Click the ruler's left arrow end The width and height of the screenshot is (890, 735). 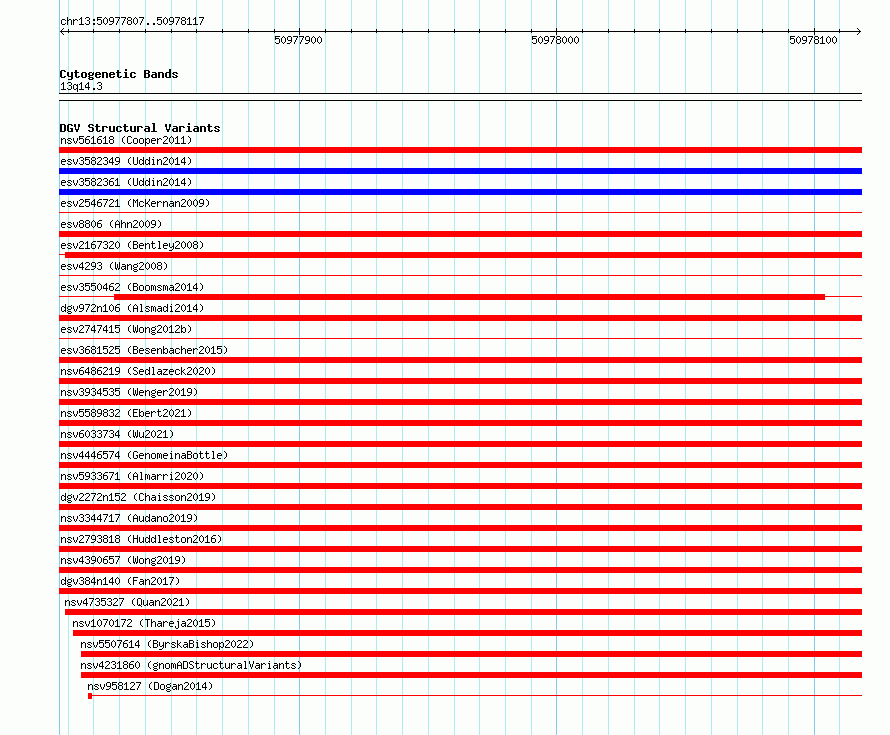point(62,31)
